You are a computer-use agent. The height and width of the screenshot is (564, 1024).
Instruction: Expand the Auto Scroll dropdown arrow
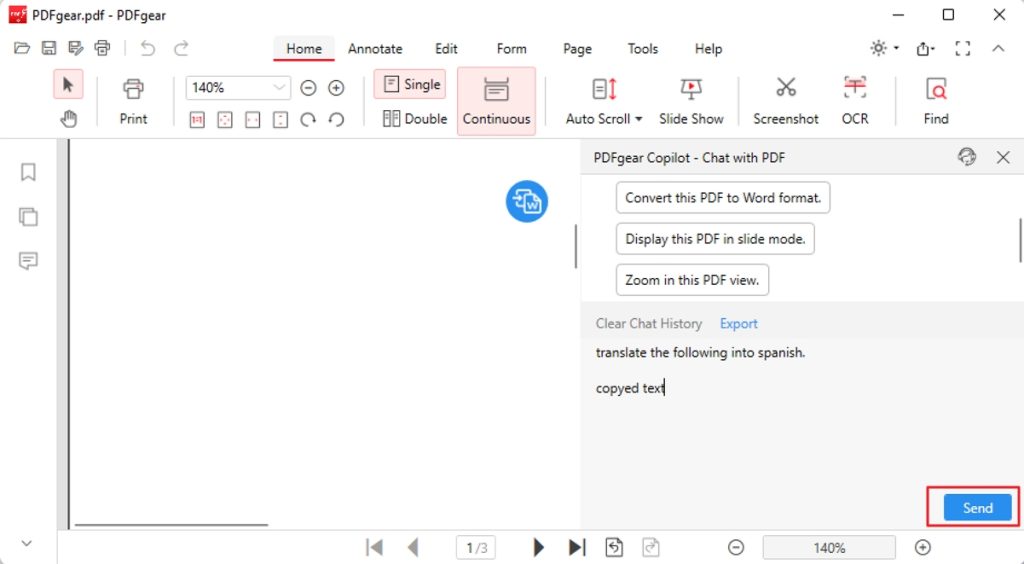639,119
